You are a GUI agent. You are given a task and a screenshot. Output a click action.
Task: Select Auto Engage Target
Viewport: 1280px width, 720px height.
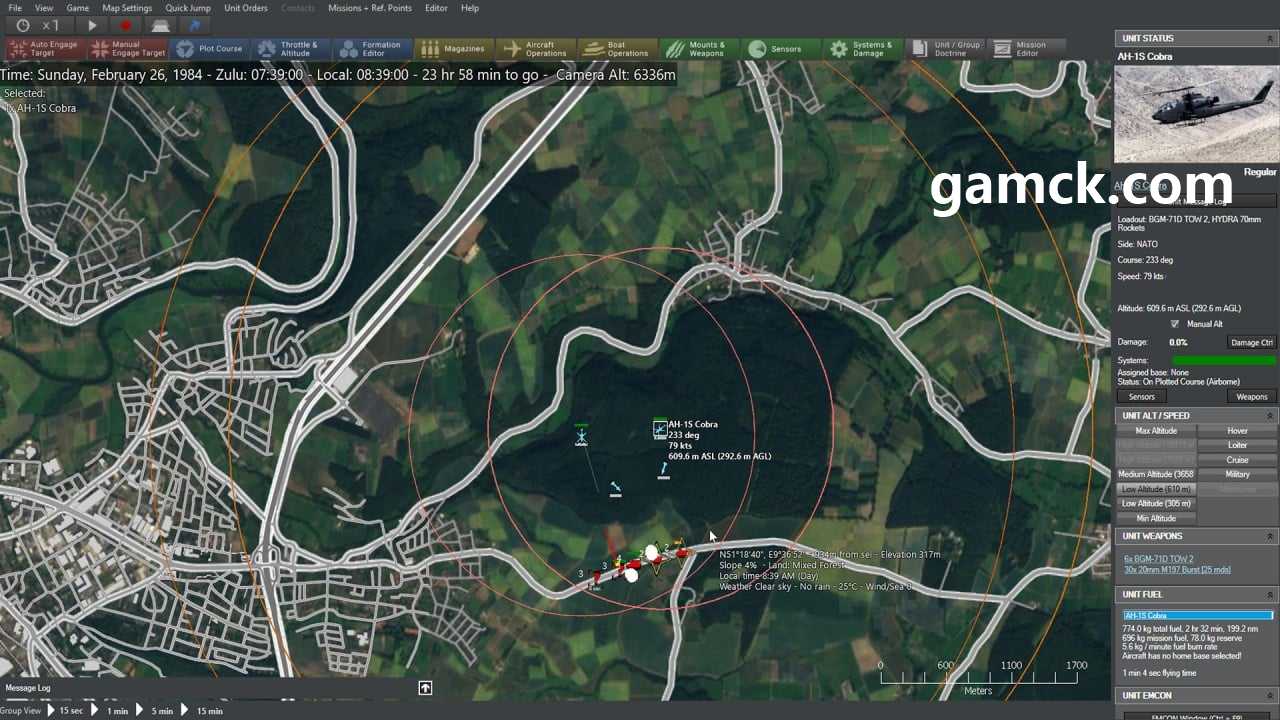coord(46,48)
